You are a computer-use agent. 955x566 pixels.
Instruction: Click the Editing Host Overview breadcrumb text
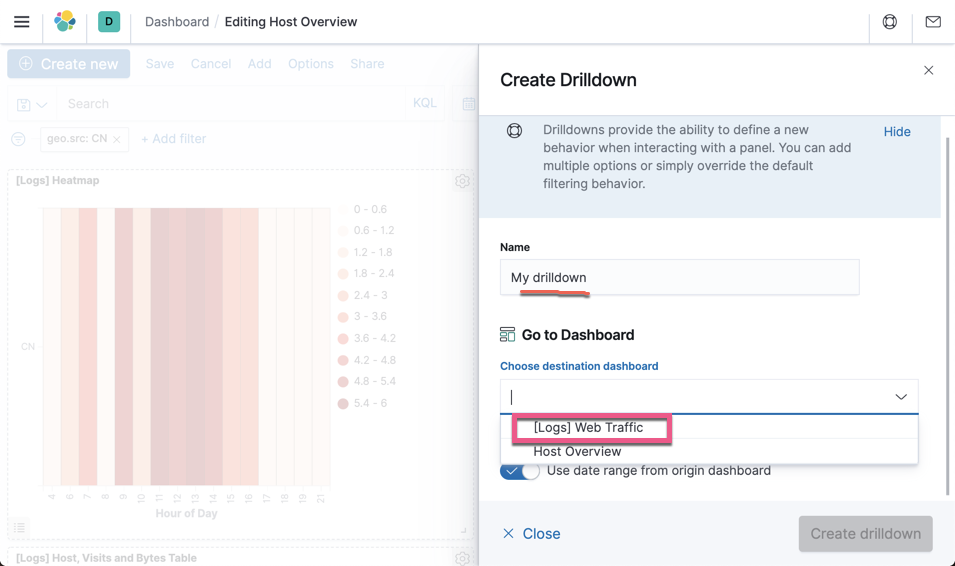pyautogui.click(x=291, y=22)
